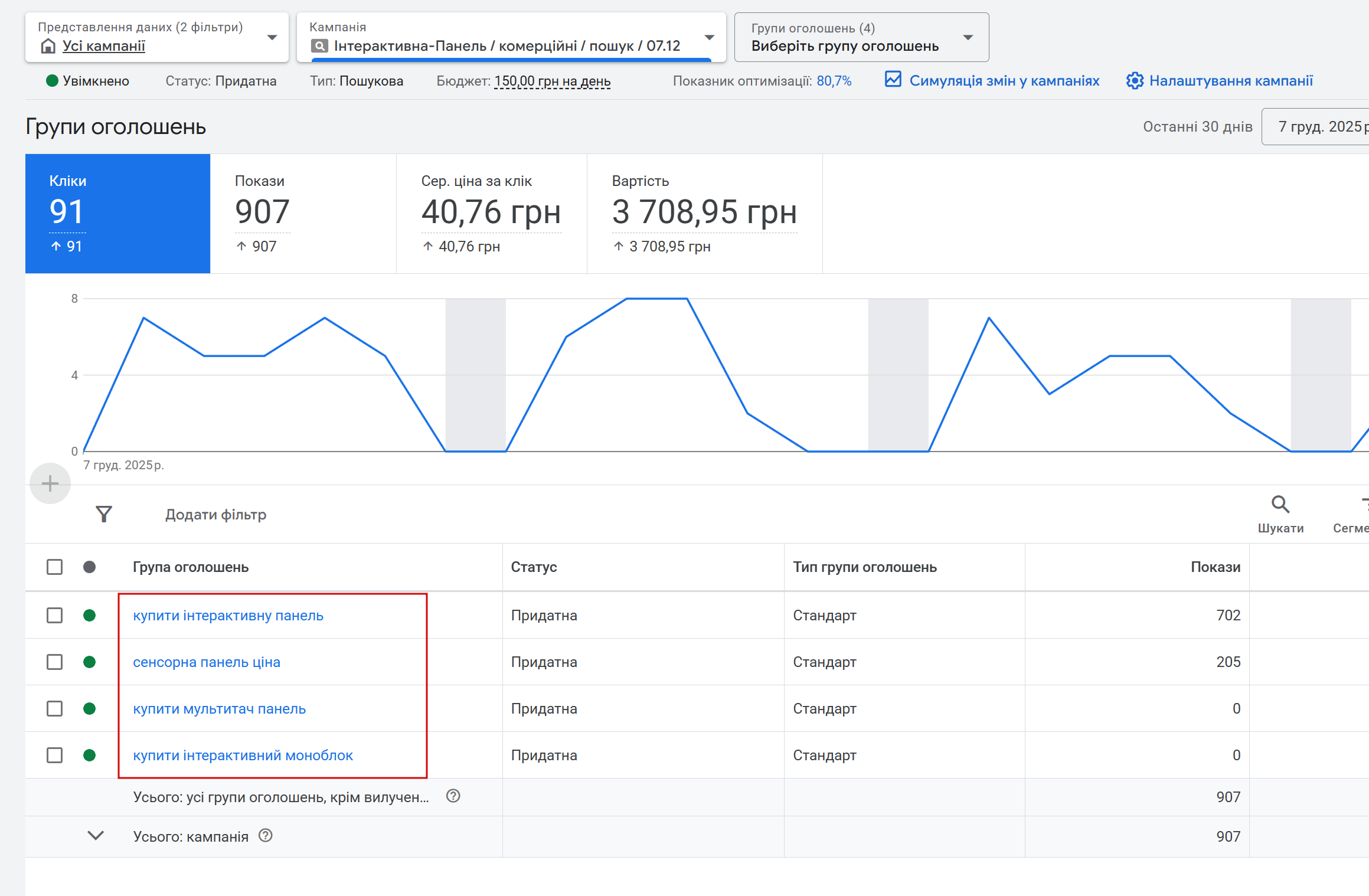The image size is (1369, 896).
Task: Expand the Усього: кампанія row chevron
Action: pyautogui.click(x=96, y=835)
